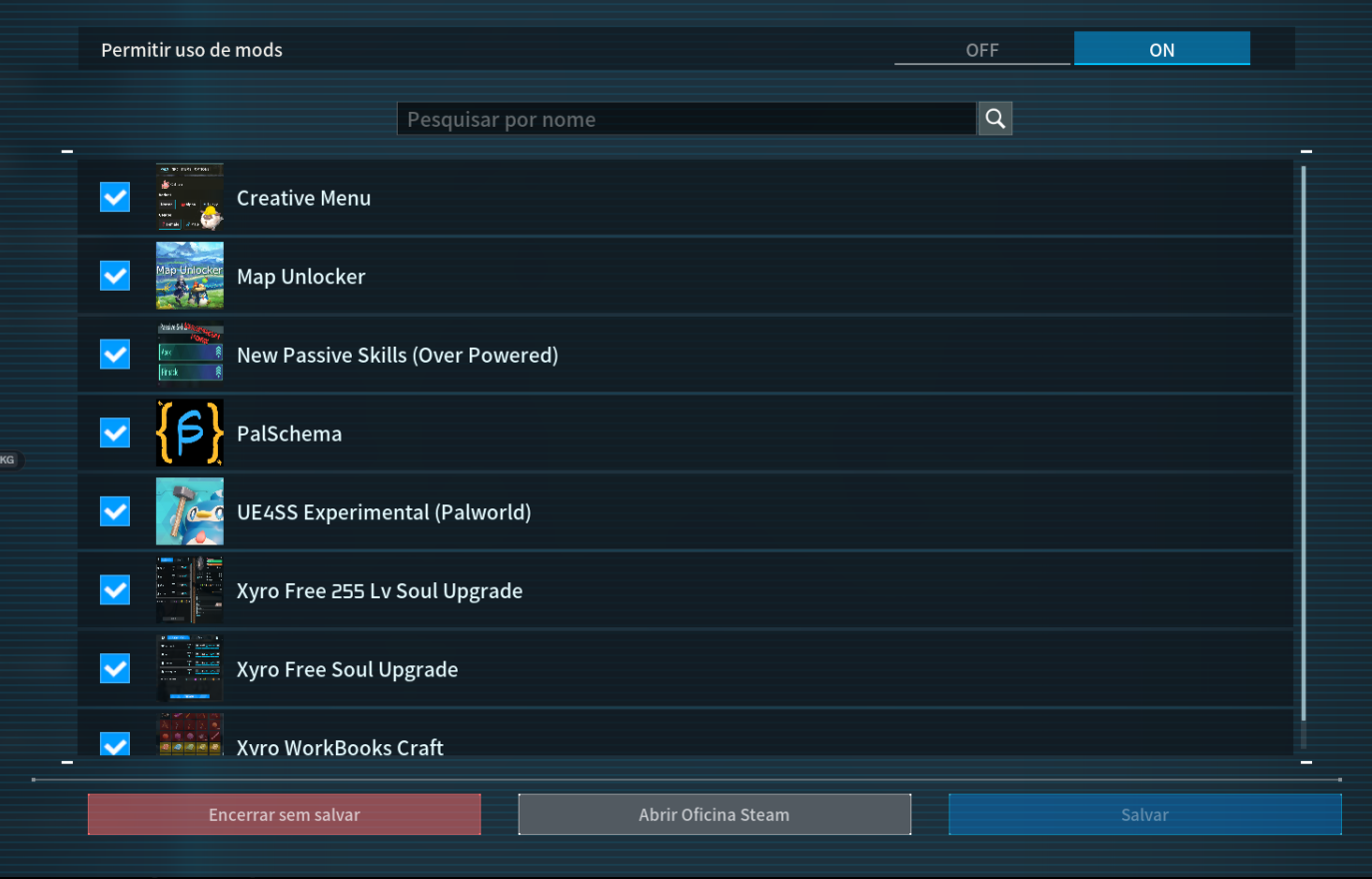The width and height of the screenshot is (1372, 879).
Task: Click the Pesquisar por nome search field
Action: [686, 118]
